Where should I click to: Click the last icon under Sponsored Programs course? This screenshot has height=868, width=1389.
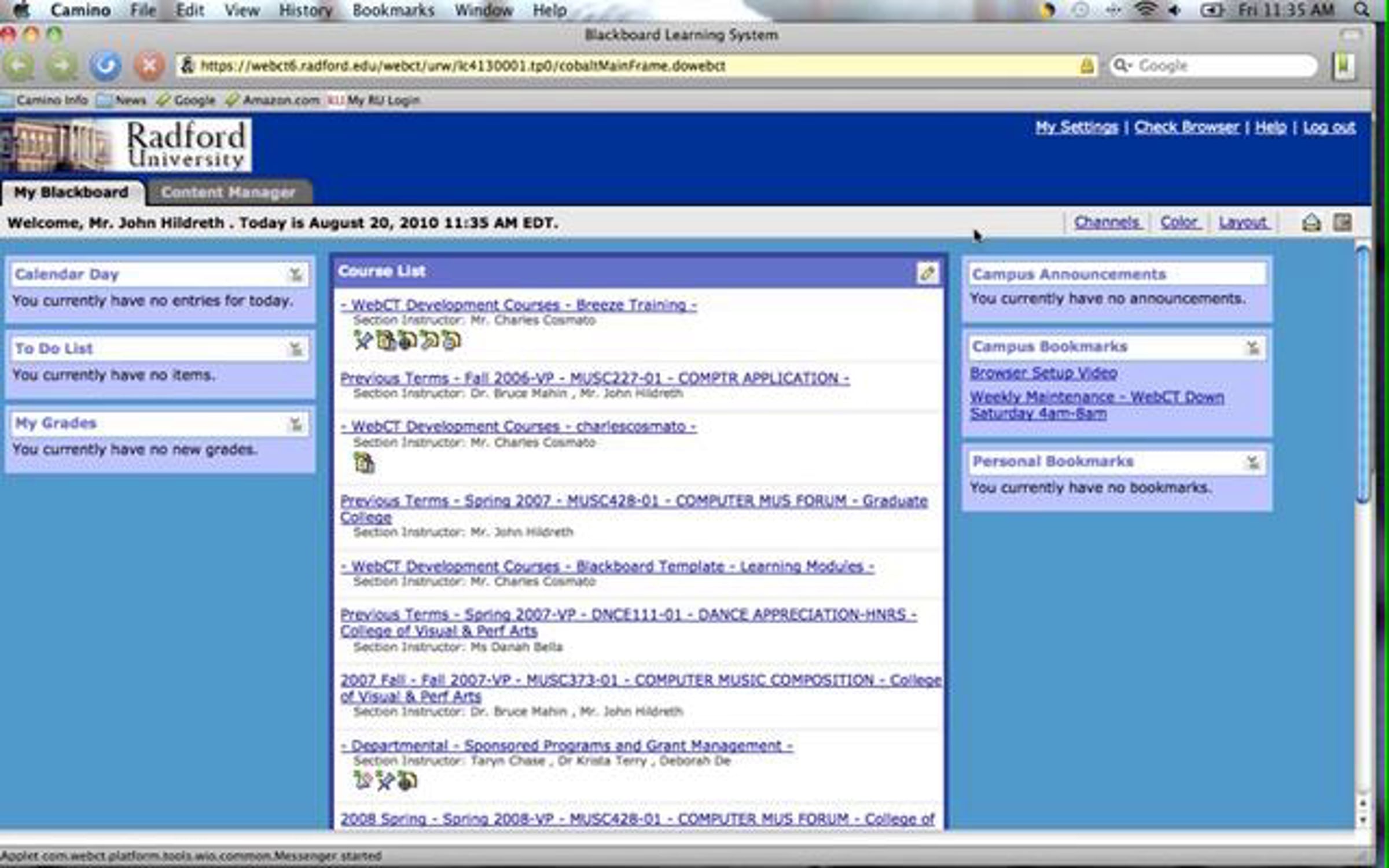[407, 781]
